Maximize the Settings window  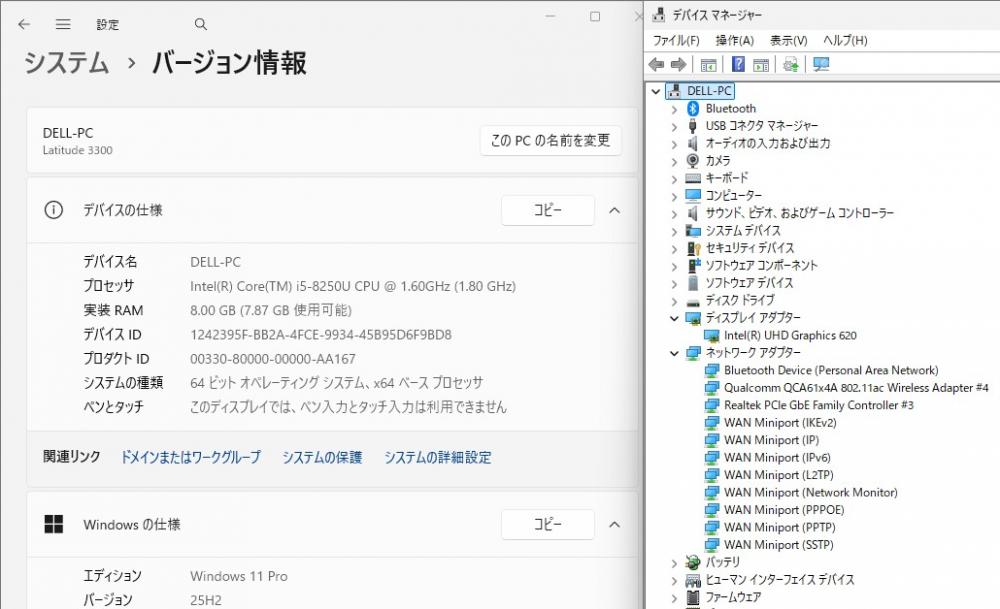pos(594,17)
